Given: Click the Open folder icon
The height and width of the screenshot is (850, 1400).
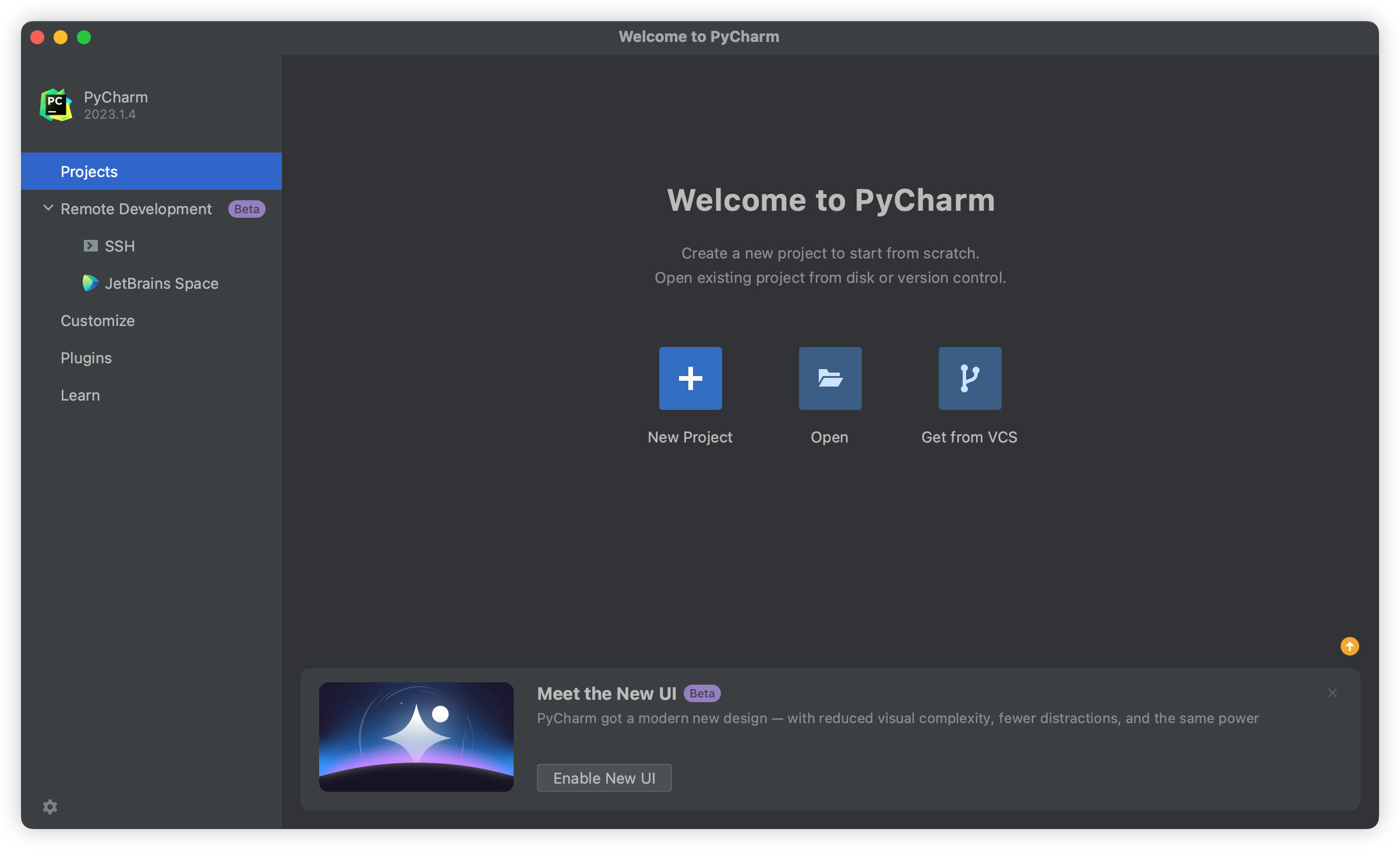Looking at the screenshot, I should pos(830,378).
